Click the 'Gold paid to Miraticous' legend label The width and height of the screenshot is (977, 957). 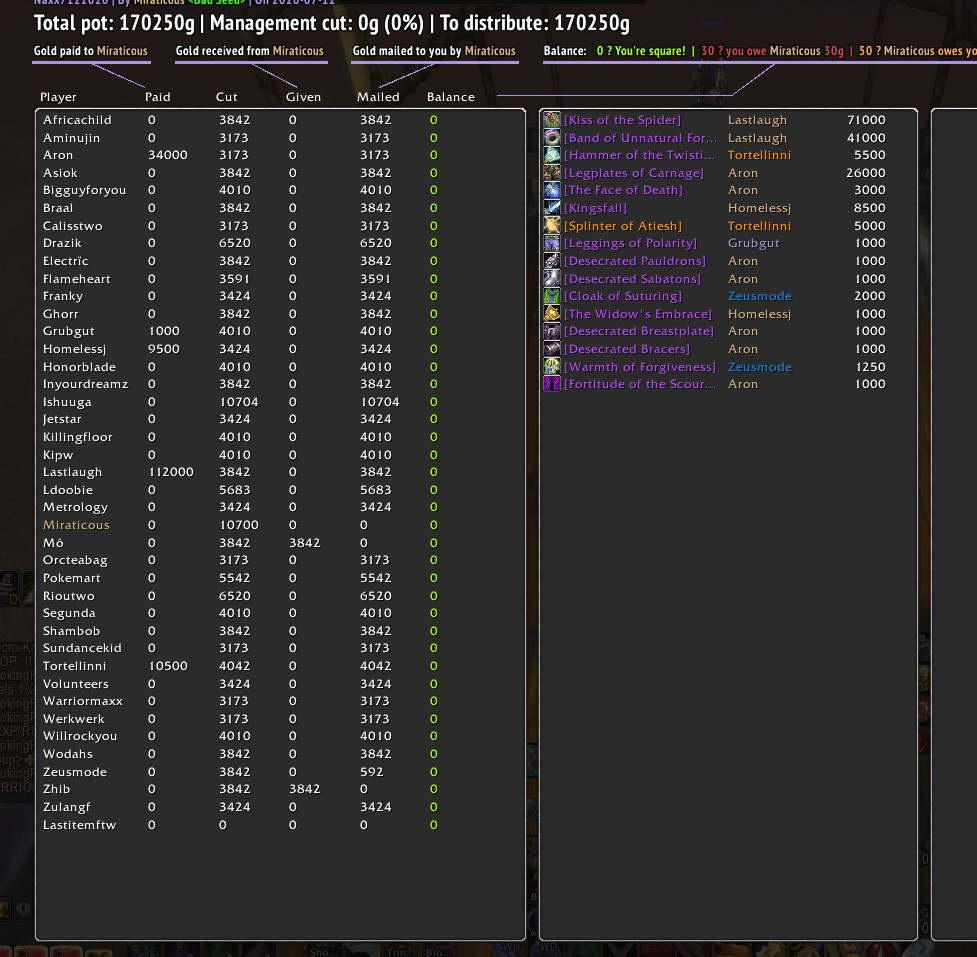[x=90, y=50]
